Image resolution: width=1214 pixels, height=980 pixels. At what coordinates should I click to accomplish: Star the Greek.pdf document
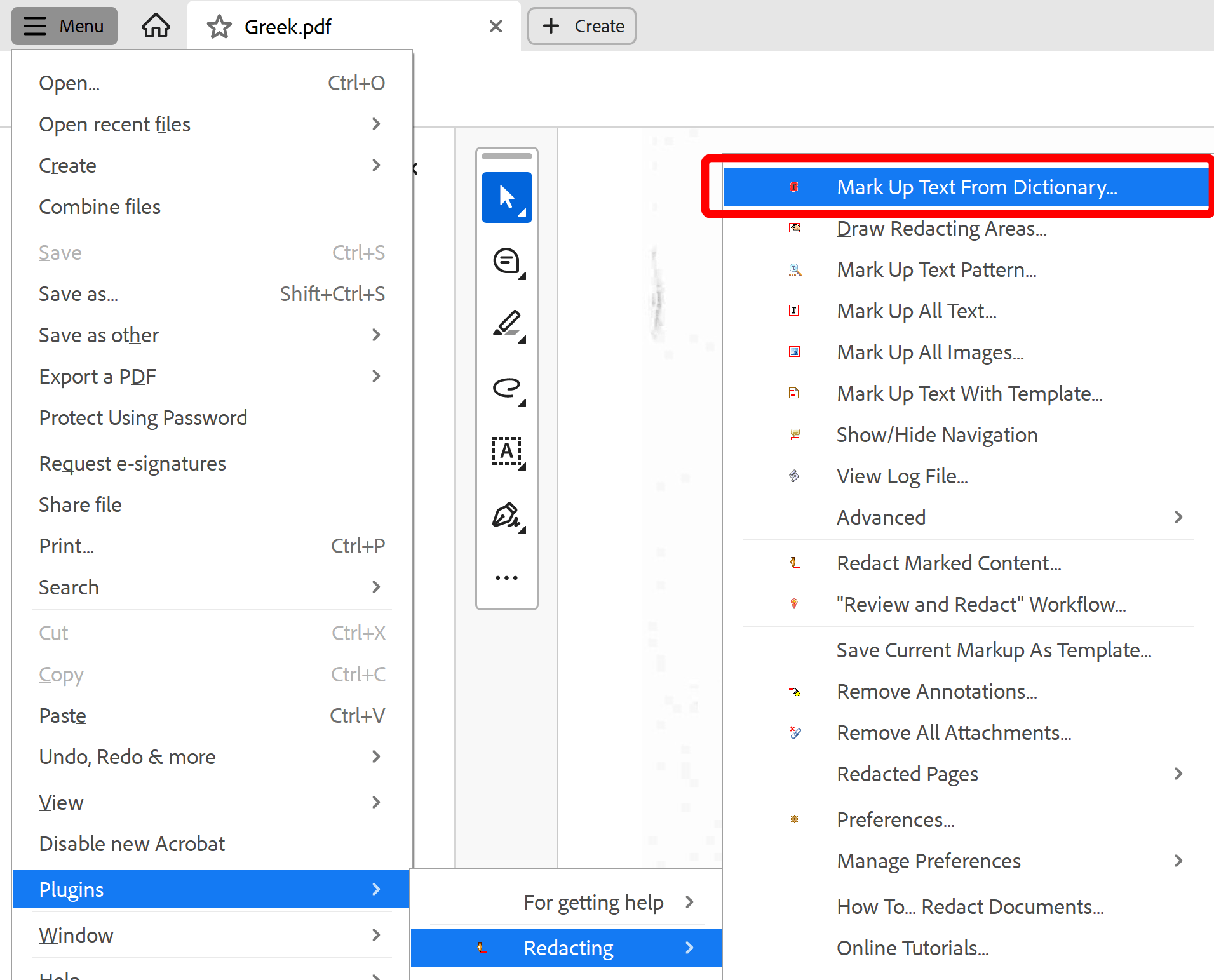[x=219, y=27]
